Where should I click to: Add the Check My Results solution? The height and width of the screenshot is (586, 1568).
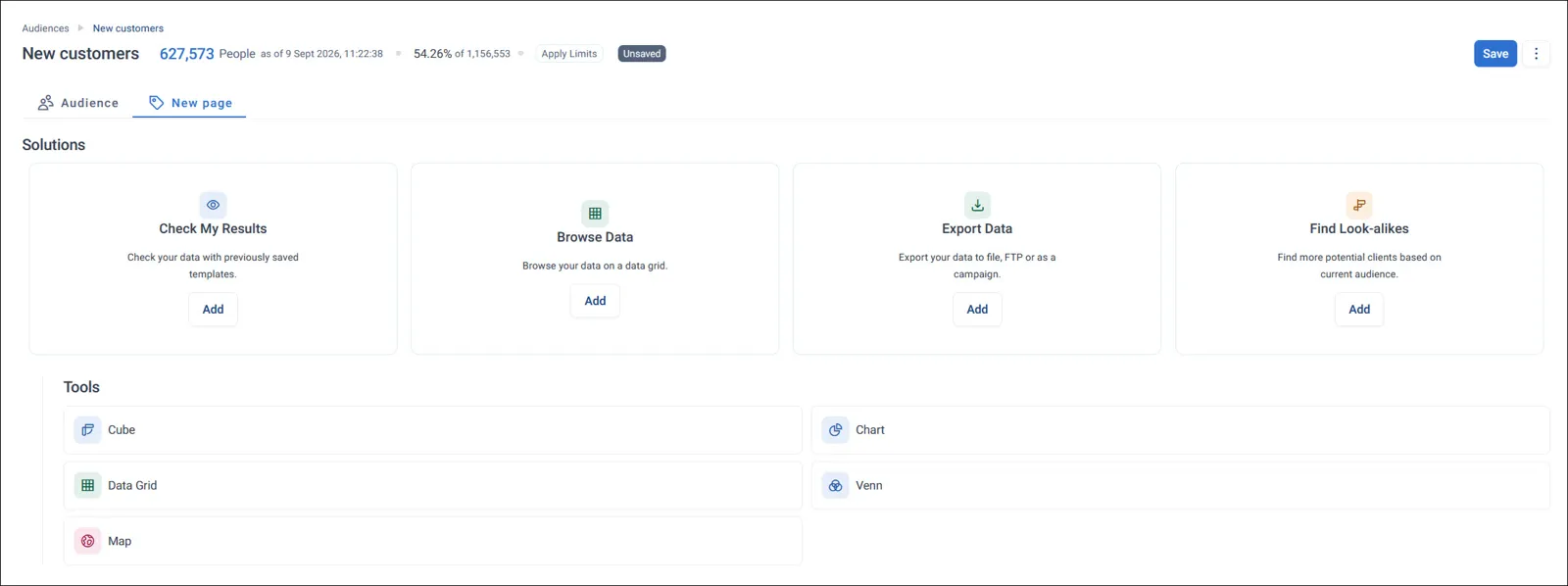[213, 310]
